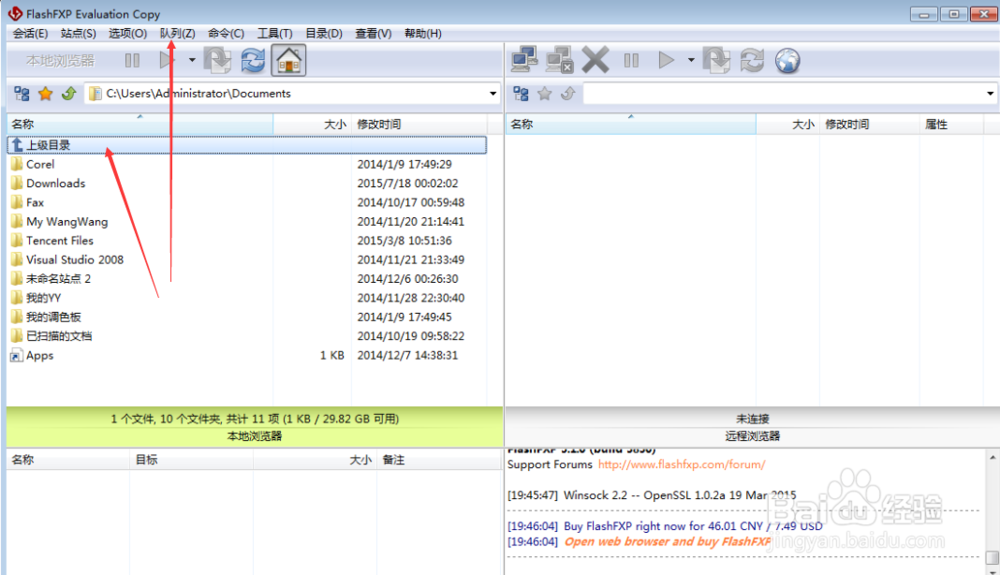
Task: Open the 目录(D) menu
Action: [323, 33]
